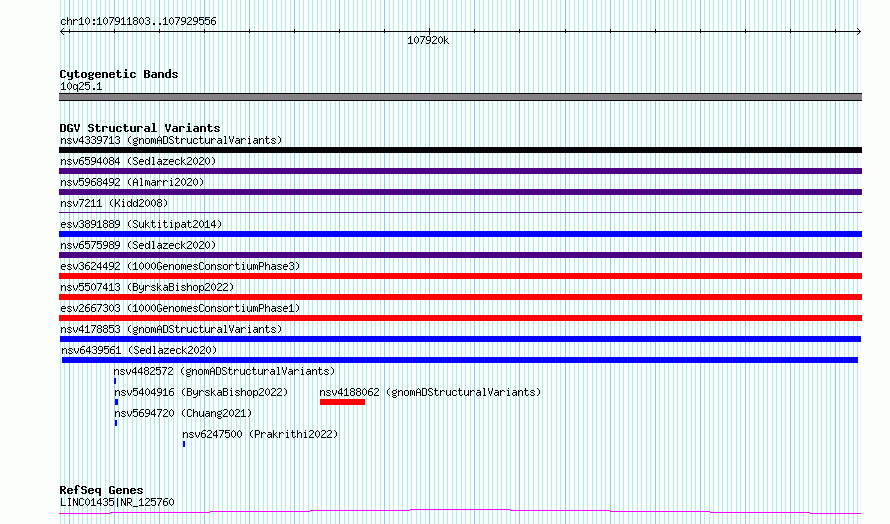Open variant nsv6247500 (Prakrithi2022) label

pos(260,434)
